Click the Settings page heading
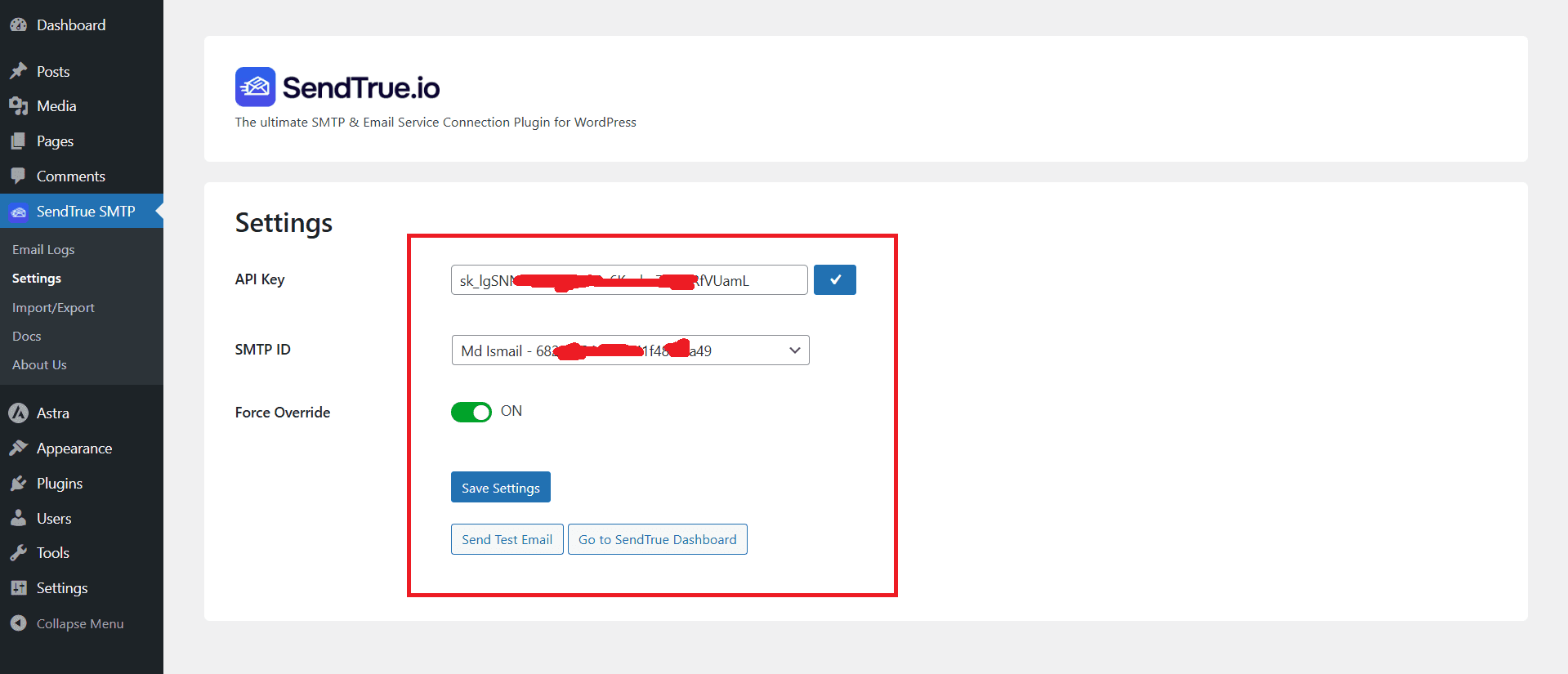The width and height of the screenshot is (1568, 674). (x=284, y=223)
